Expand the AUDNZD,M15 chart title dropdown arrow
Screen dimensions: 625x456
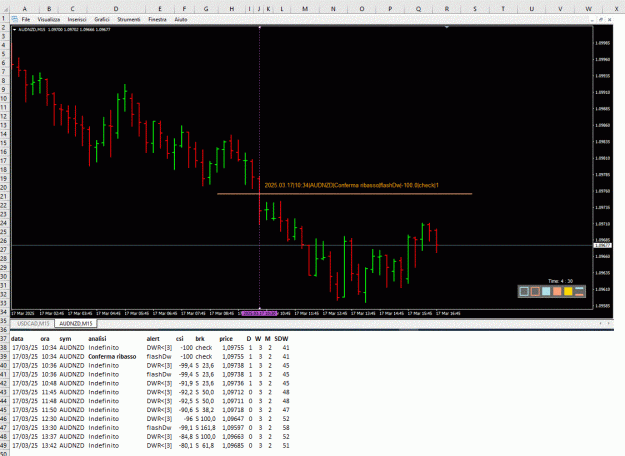click(15, 29)
